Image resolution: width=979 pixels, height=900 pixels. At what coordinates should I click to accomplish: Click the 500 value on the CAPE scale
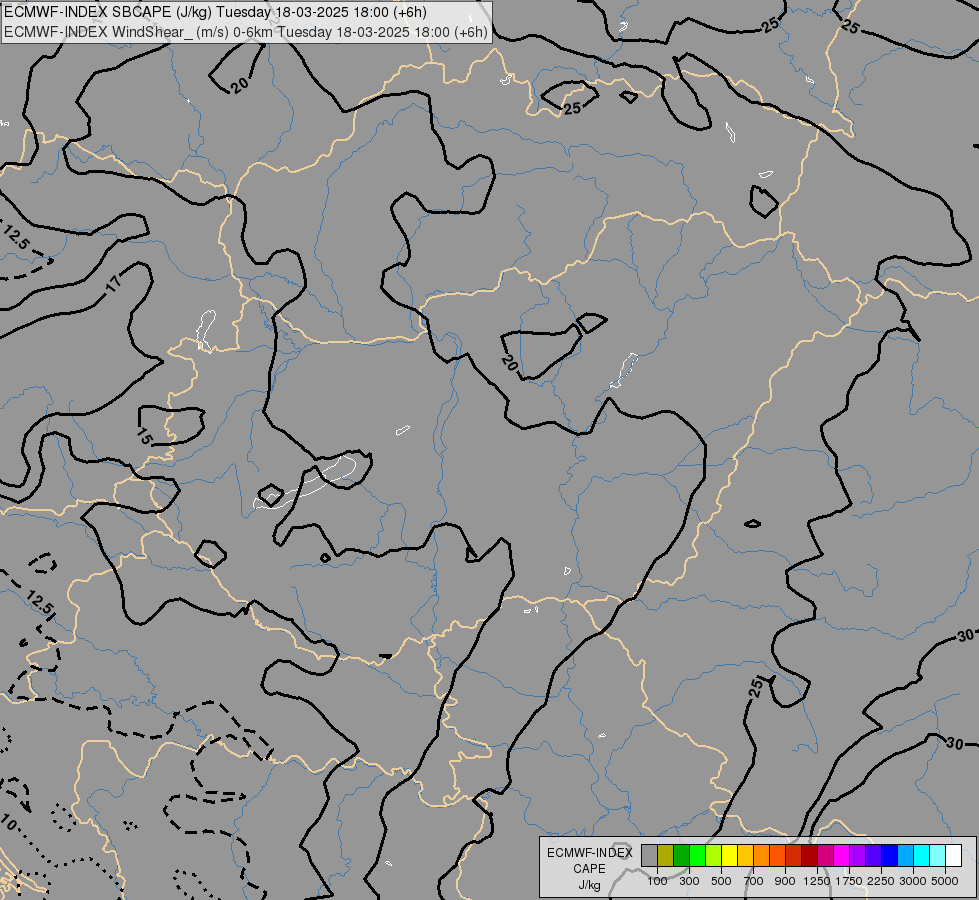[x=721, y=881]
